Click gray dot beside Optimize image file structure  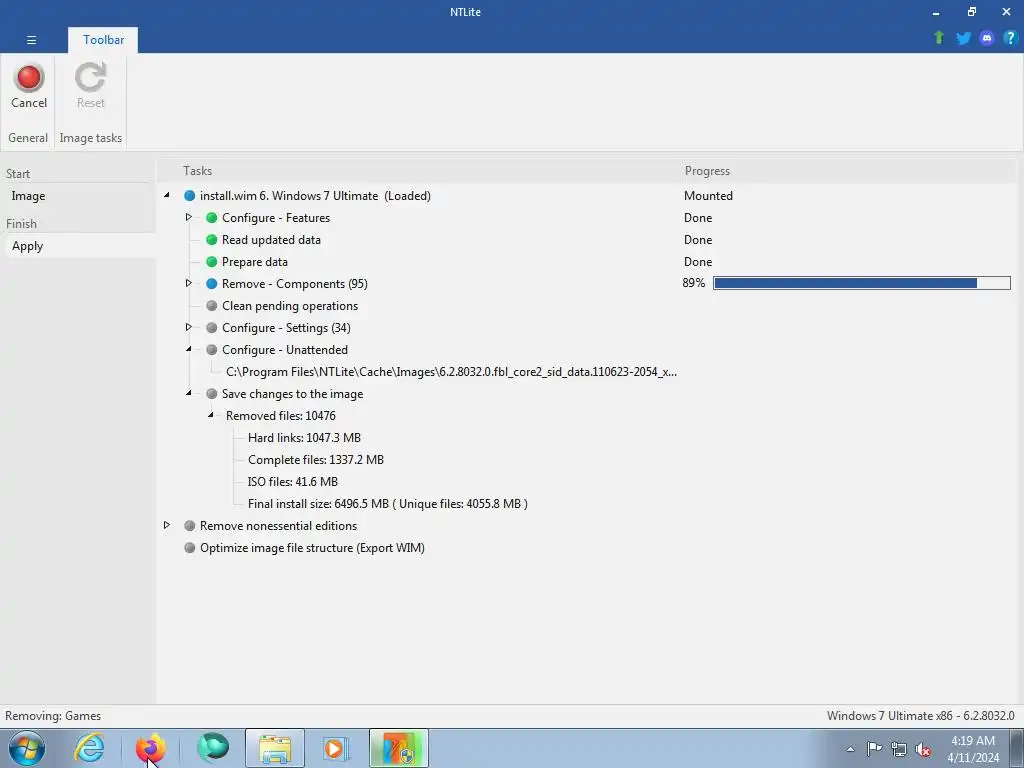point(189,548)
